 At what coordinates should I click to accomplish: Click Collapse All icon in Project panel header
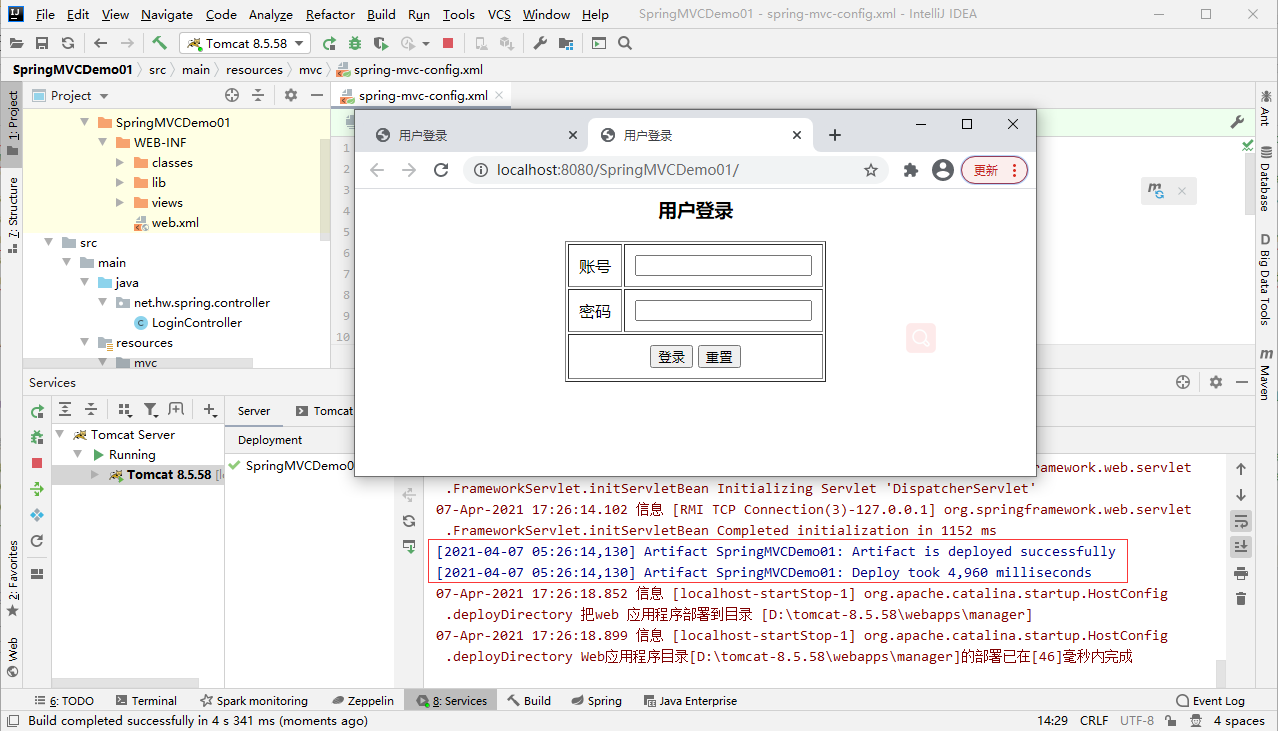point(258,95)
